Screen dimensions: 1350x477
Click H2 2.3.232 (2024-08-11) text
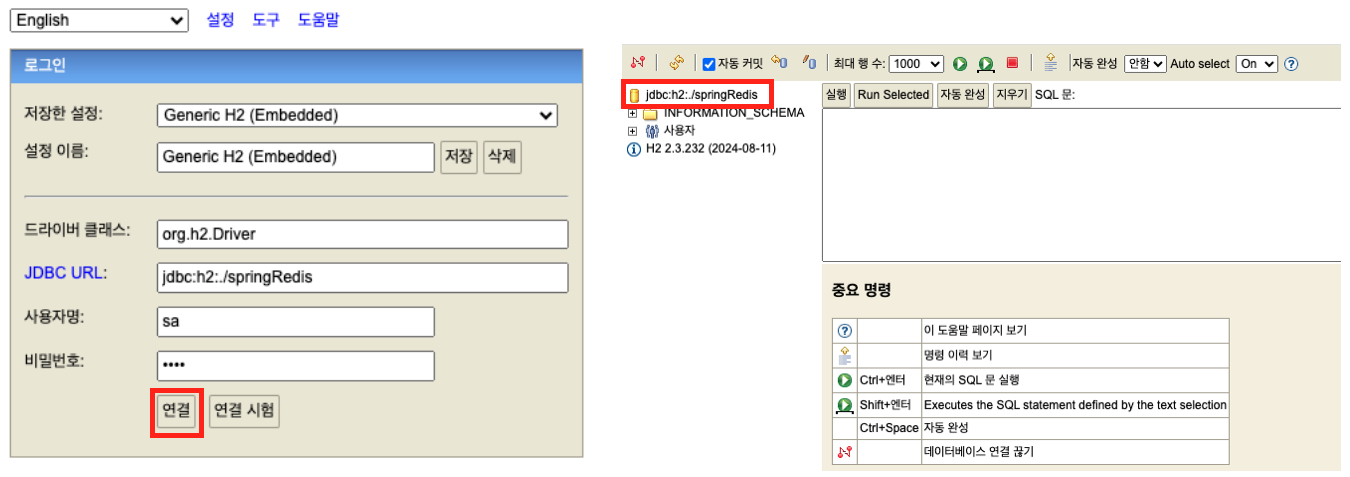(711, 149)
